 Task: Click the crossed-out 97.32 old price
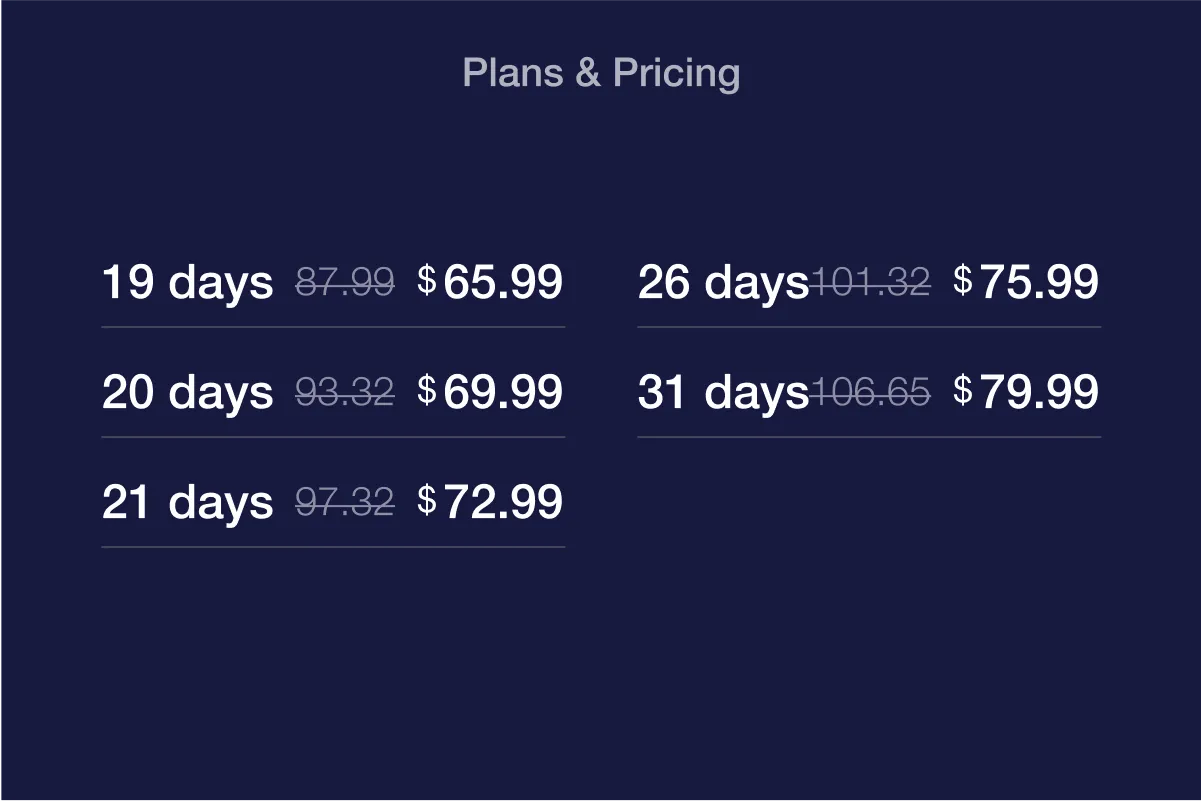(345, 503)
